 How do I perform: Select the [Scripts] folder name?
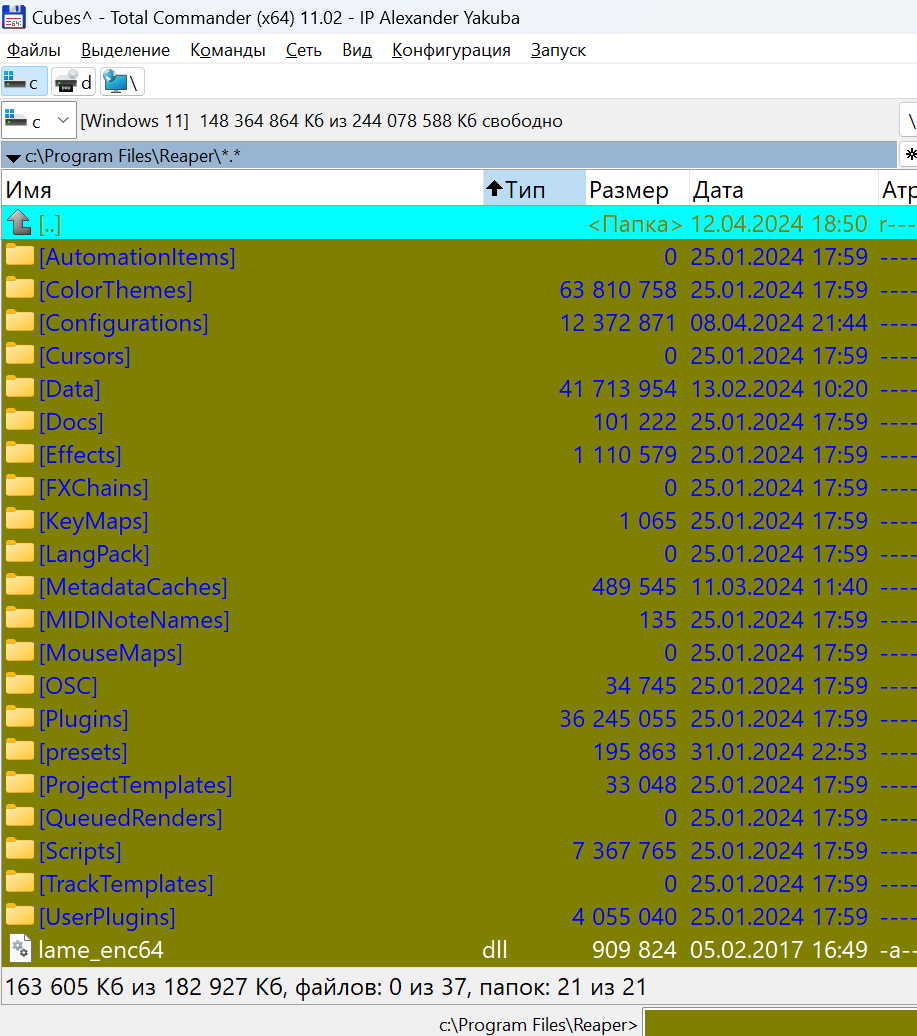click(80, 852)
